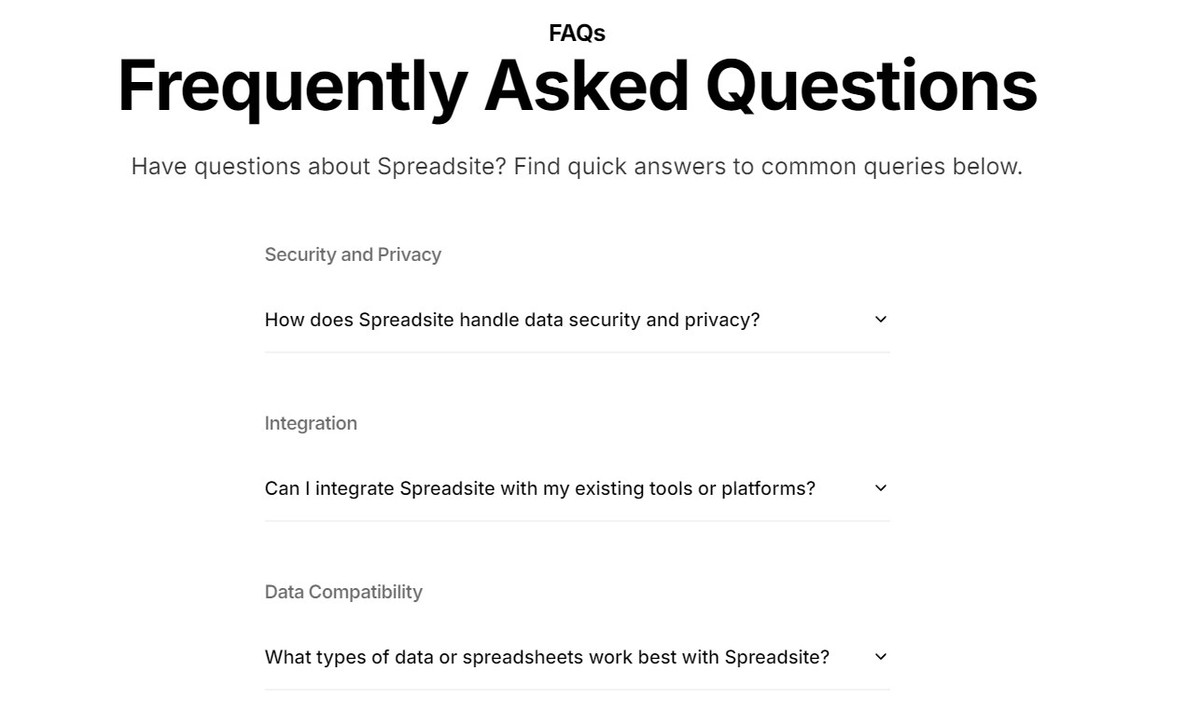This screenshot has width=1200, height=712.
Task: Expand 'Can I integrate Spreadsite' question
Action: (x=577, y=489)
